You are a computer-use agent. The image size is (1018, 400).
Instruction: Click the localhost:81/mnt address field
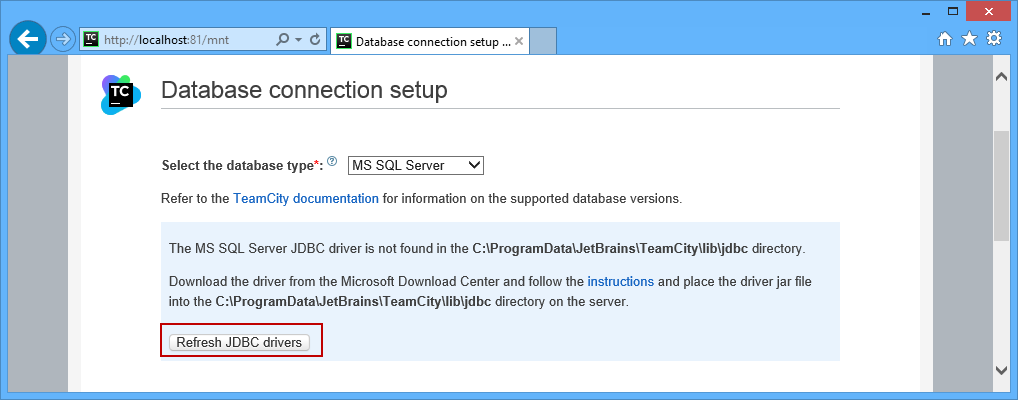[180, 40]
